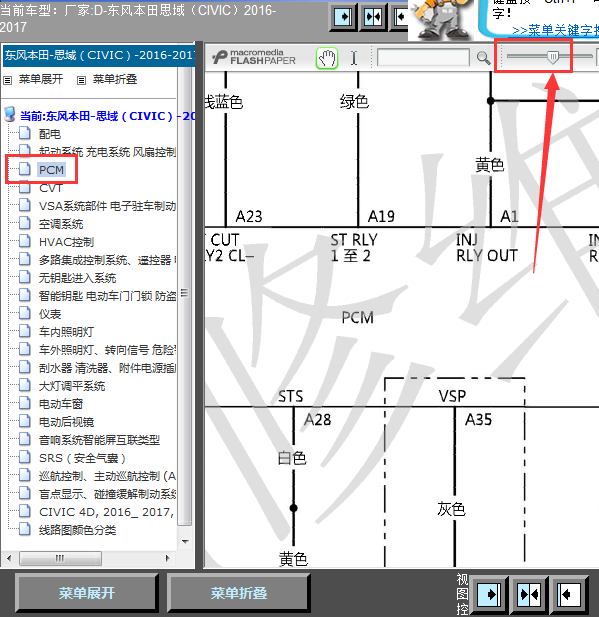Click the bottom expand-right view control button

(x=489, y=594)
